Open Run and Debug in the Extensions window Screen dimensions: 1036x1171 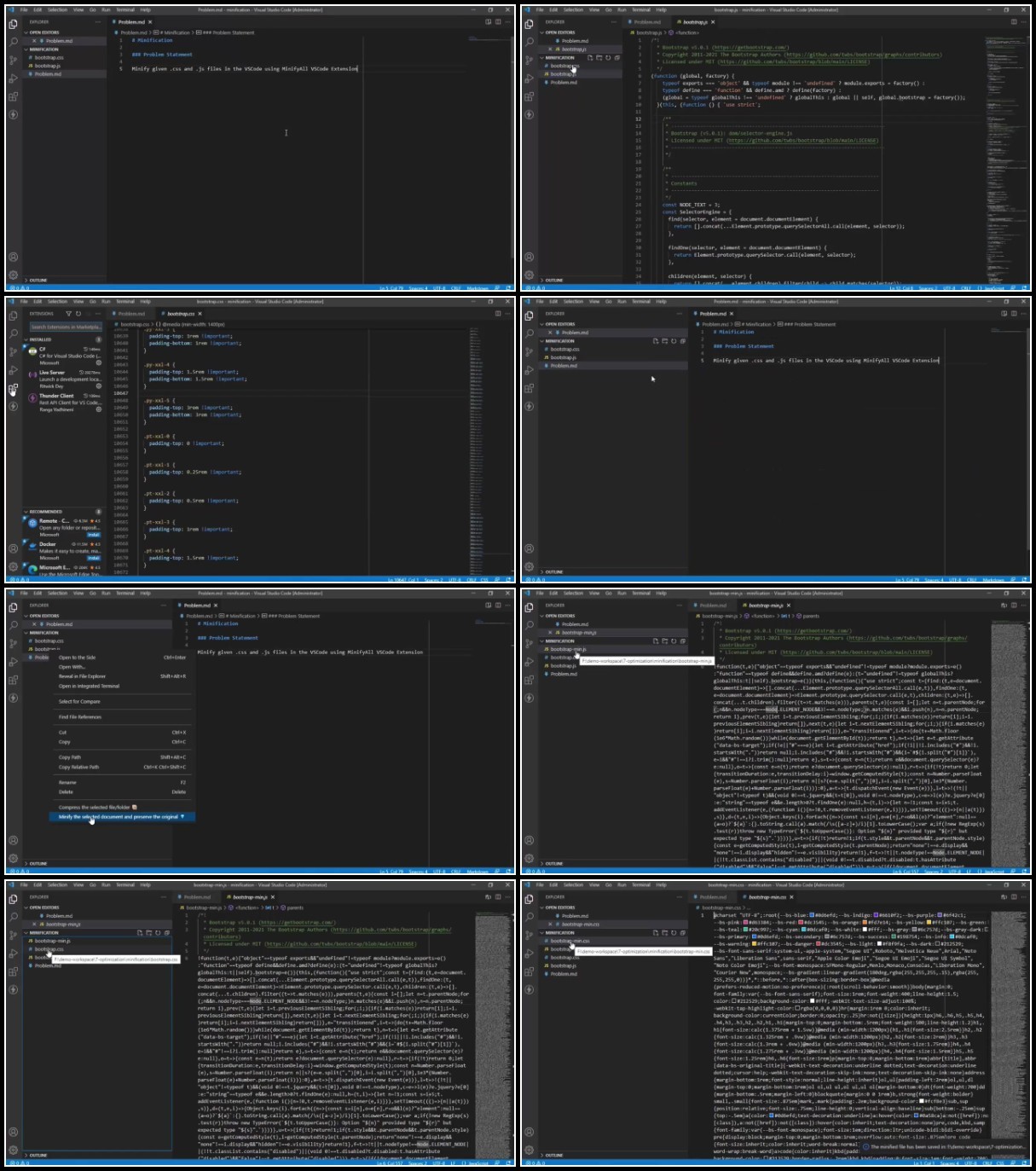[x=13, y=370]
